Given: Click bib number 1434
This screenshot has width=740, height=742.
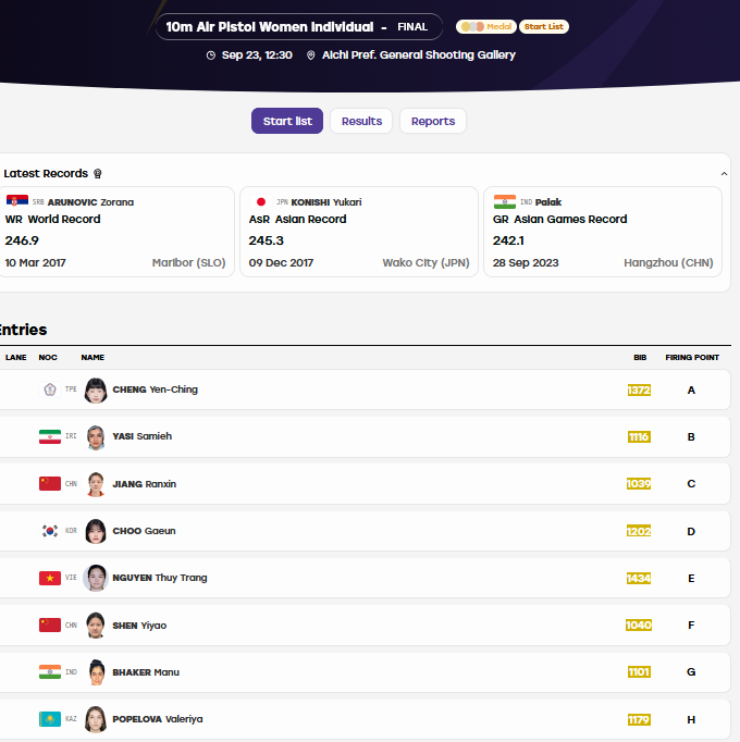Looking at the screenshot, I should tap(639, 578).
